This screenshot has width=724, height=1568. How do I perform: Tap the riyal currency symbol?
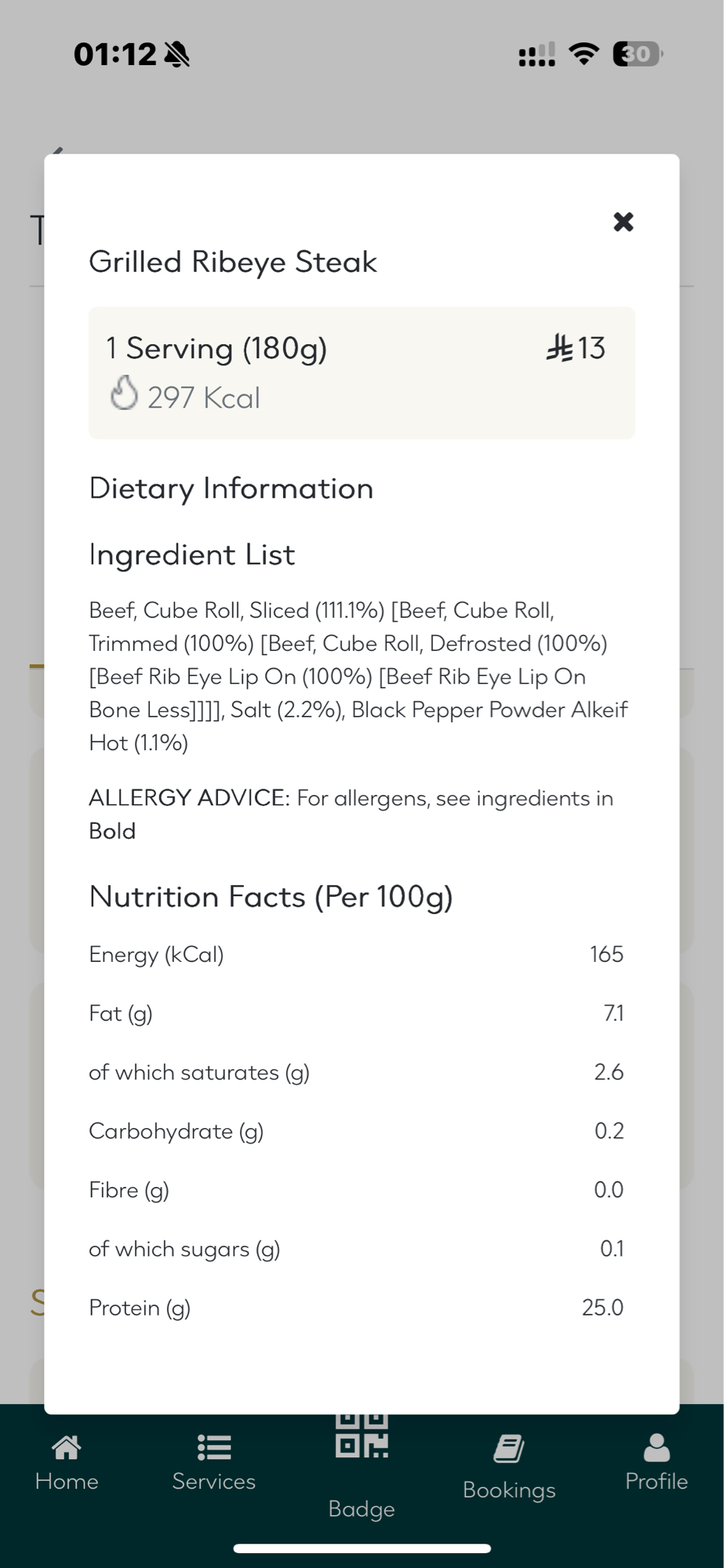[x=560, y=347]
